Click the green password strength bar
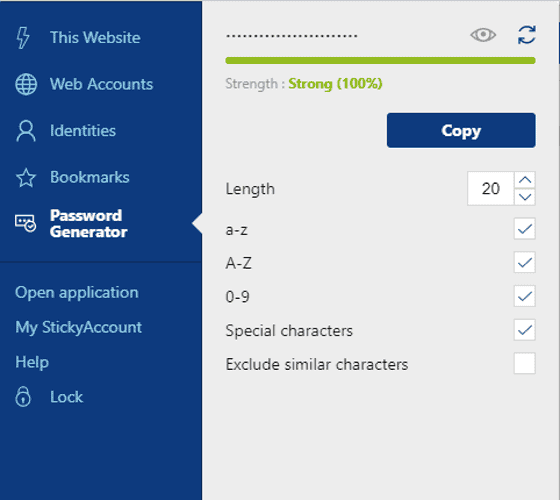Screen dimensions: 560x500 (380, 60)
